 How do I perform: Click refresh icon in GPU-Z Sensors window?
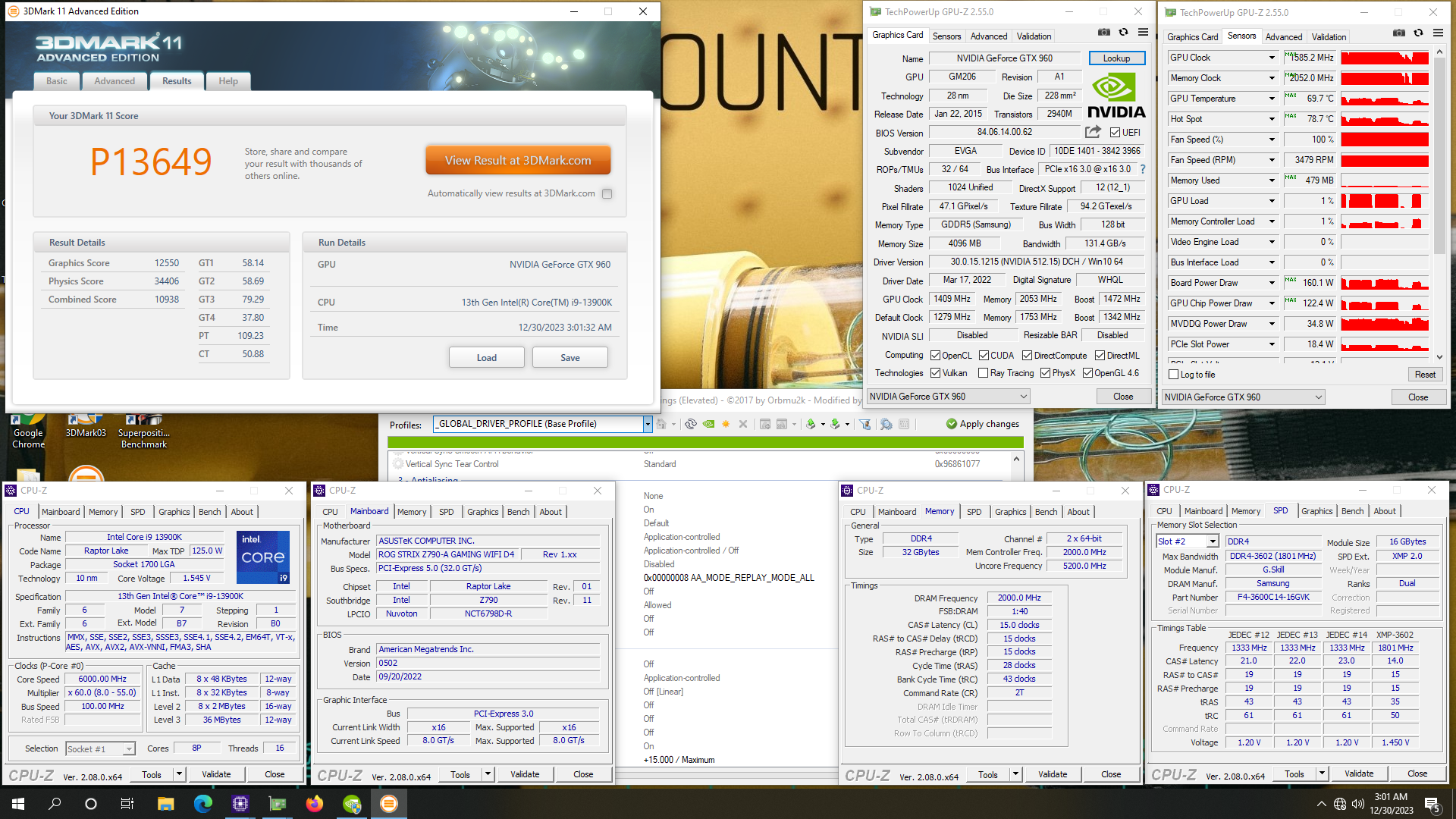pos(1418,33)
